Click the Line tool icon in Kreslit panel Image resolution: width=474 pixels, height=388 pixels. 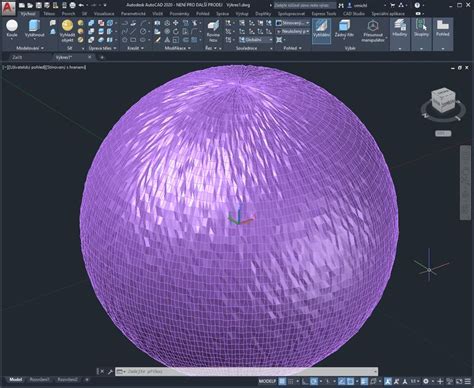pyautogui.click(x=133, y=31)
